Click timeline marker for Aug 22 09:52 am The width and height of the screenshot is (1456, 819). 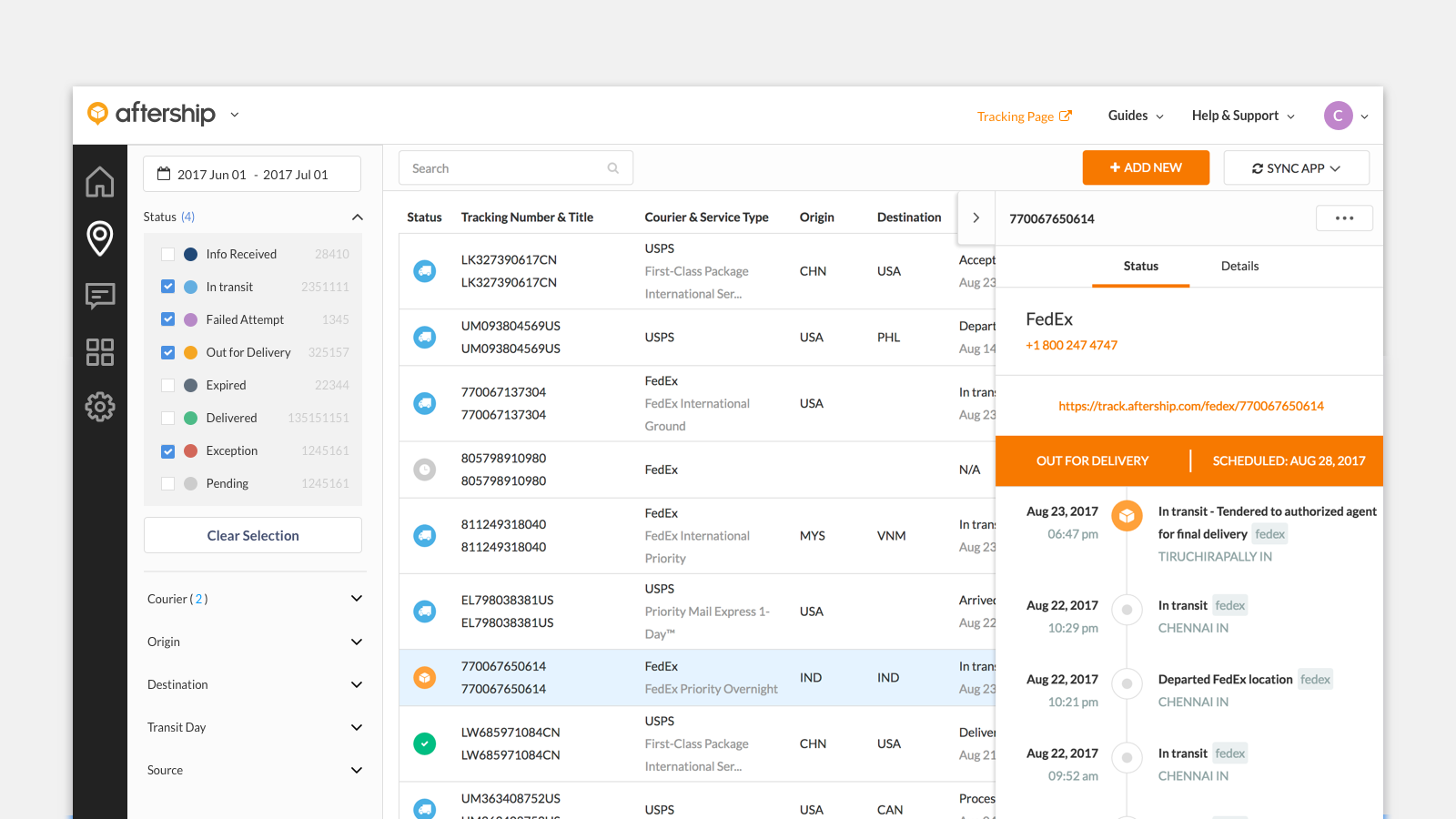coord(1127,758)
